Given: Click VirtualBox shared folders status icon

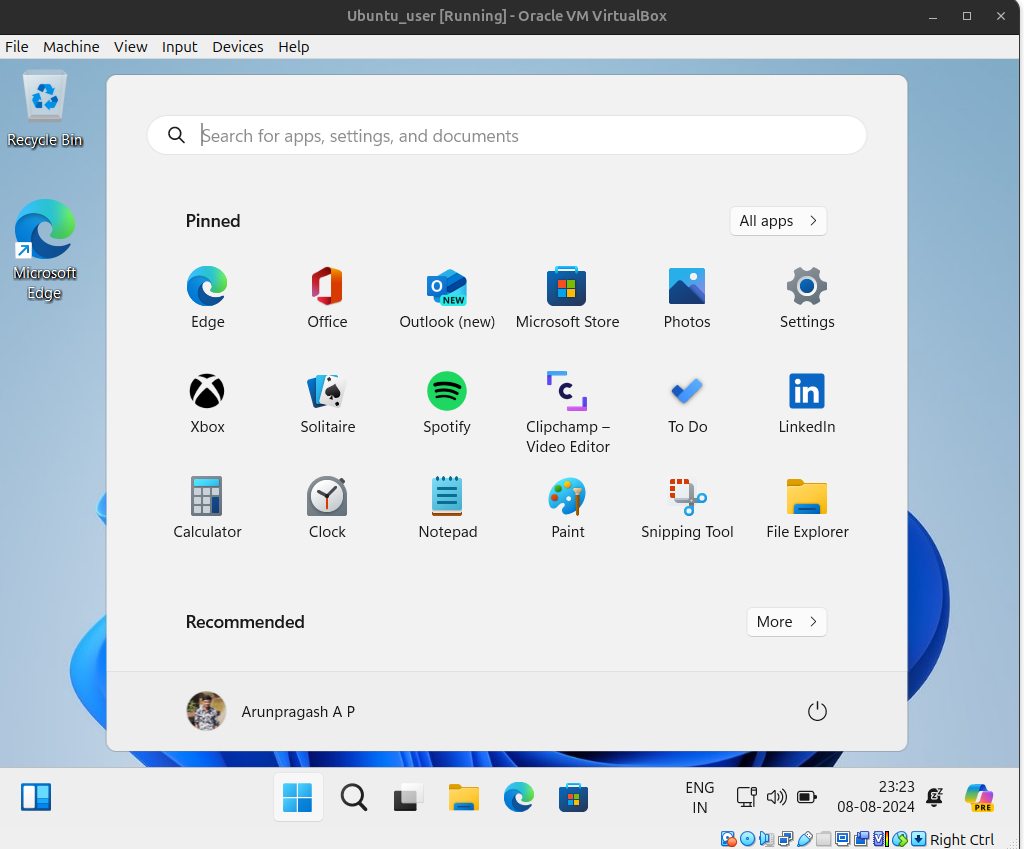Looking at the screenshot, I should [x=824, y=839].
